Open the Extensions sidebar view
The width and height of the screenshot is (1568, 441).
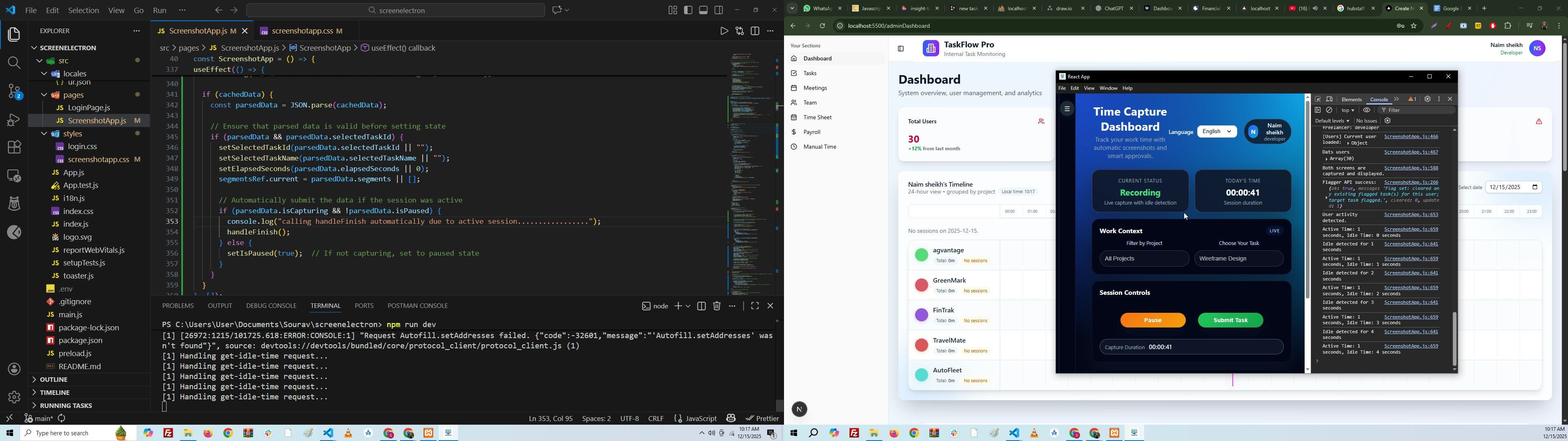tap(13, 147)
